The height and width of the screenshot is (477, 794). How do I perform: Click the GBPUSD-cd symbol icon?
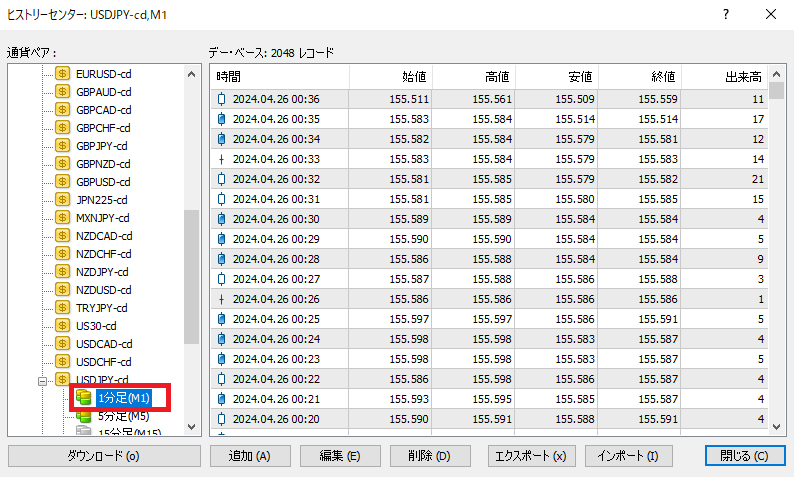(x=62, y=182)
